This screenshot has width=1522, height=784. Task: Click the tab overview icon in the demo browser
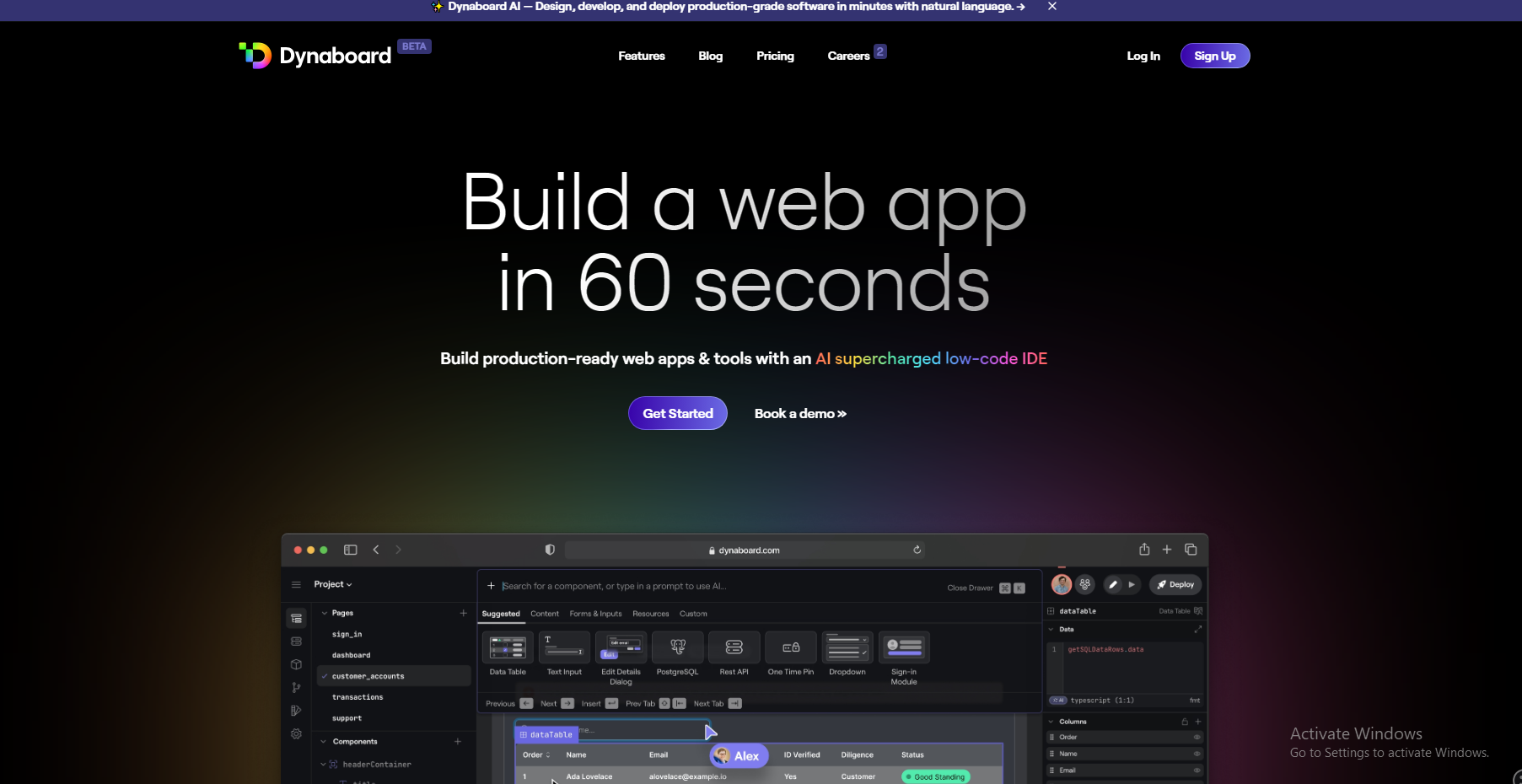[x=1191, y=550]
